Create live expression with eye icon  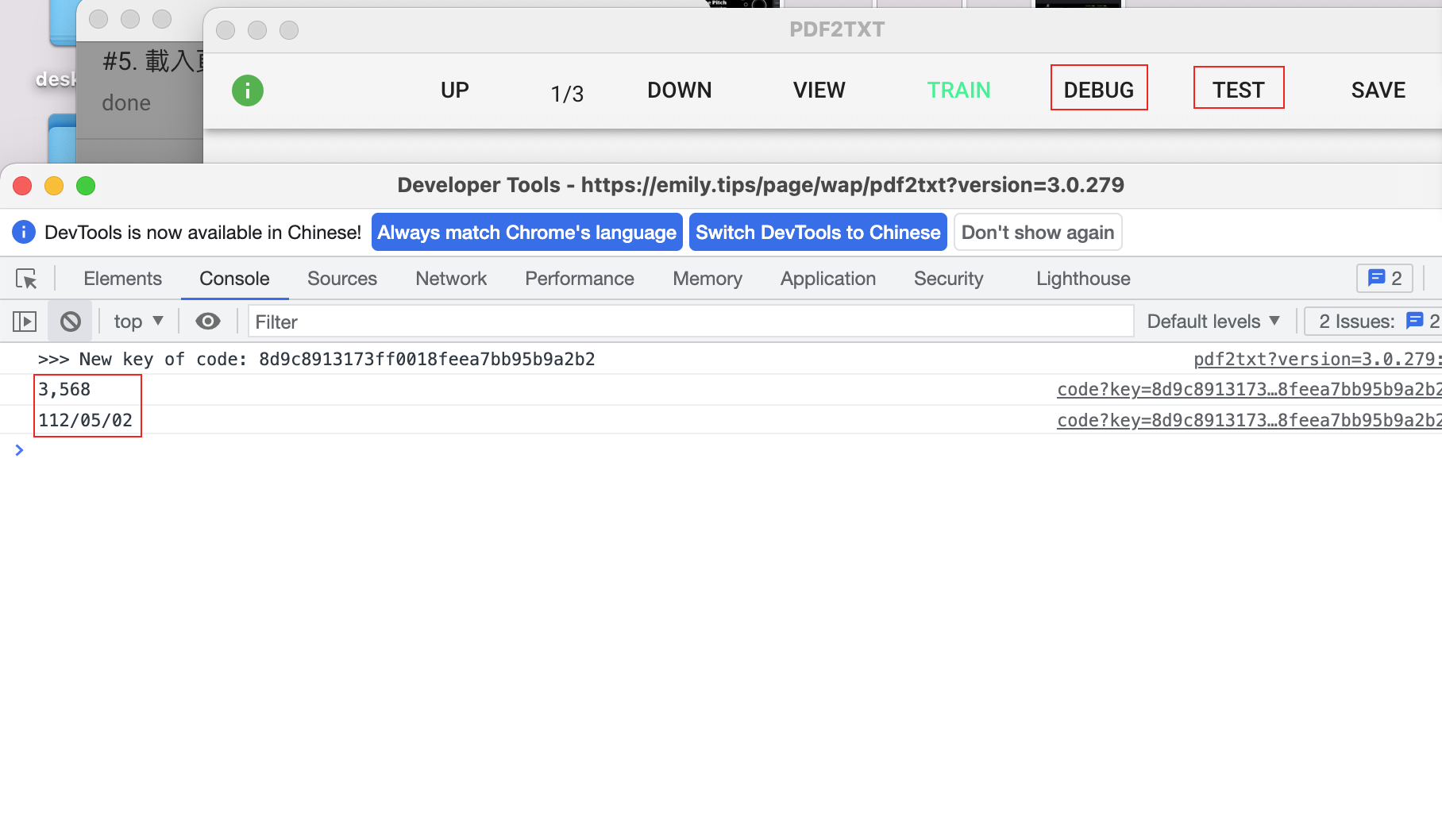(208, 322)
